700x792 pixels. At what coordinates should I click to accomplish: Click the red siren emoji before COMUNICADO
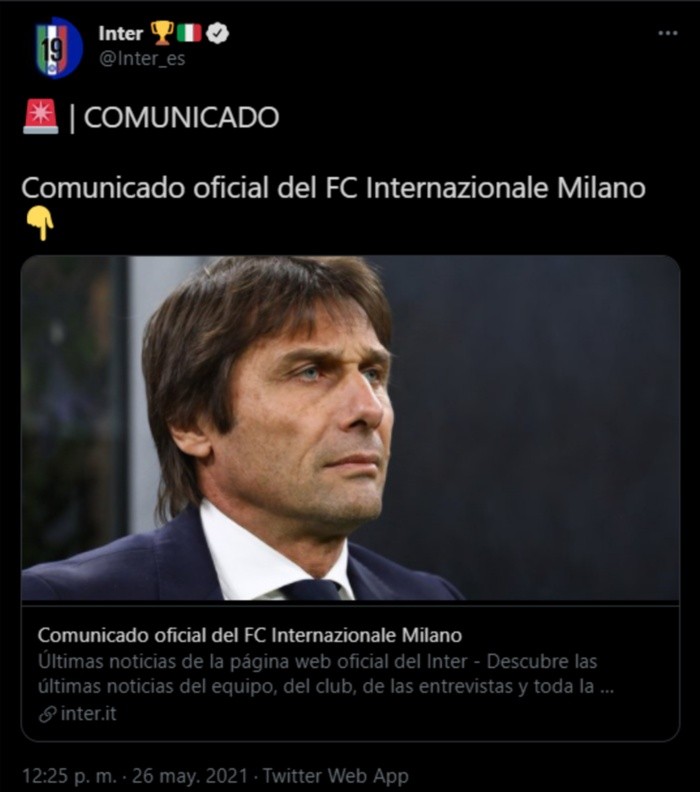pos(40,117)
